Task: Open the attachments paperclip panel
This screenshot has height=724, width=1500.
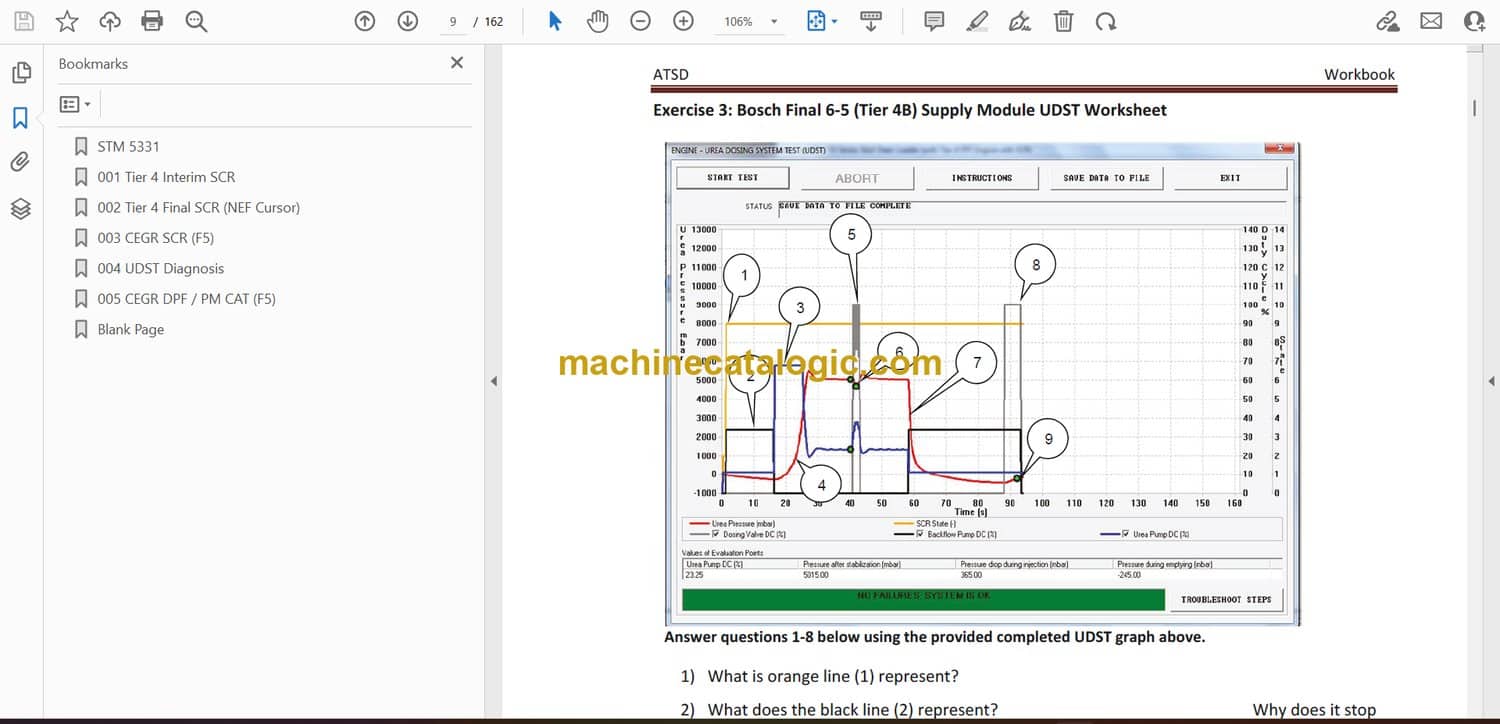Action: click(20, 162)
